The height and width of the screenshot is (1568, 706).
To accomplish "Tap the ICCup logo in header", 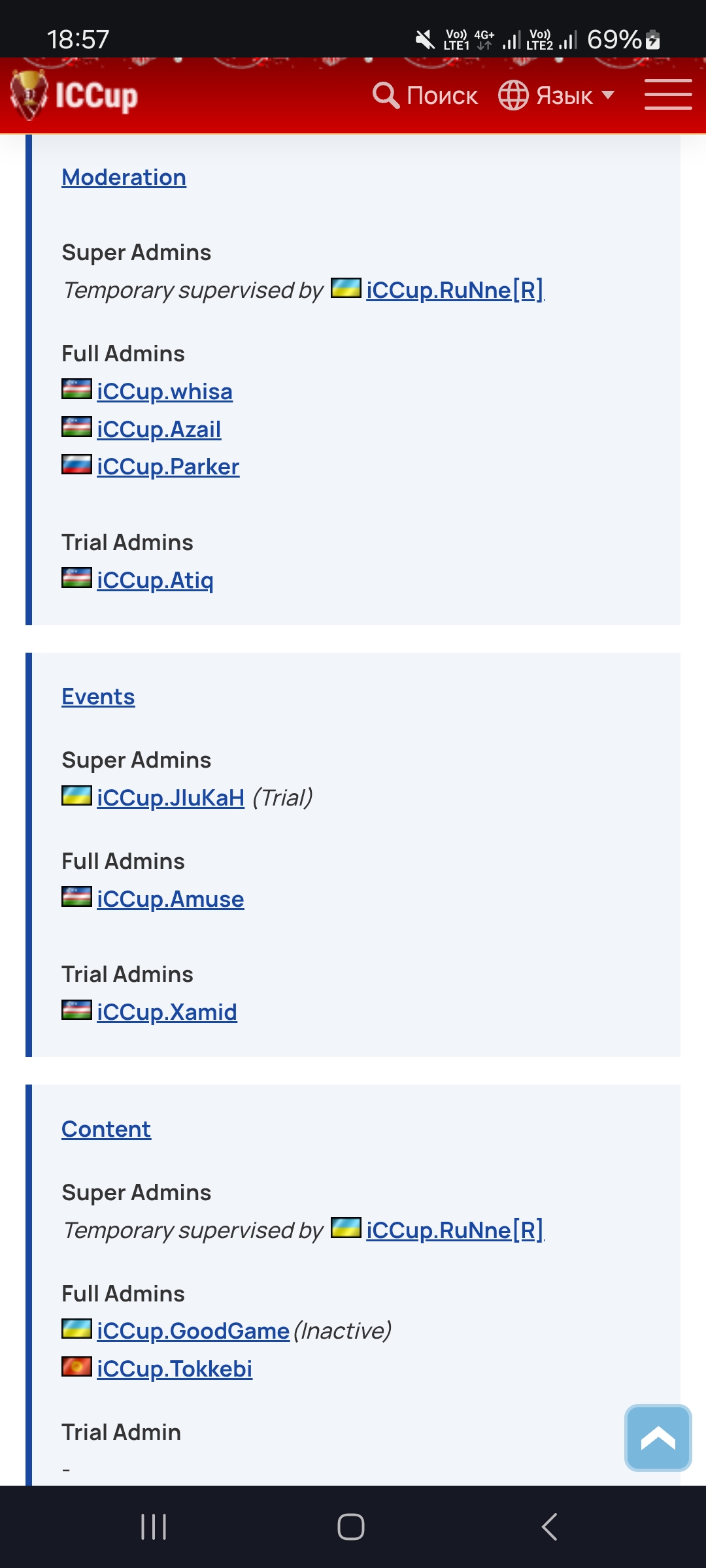I will pos(75,95).
